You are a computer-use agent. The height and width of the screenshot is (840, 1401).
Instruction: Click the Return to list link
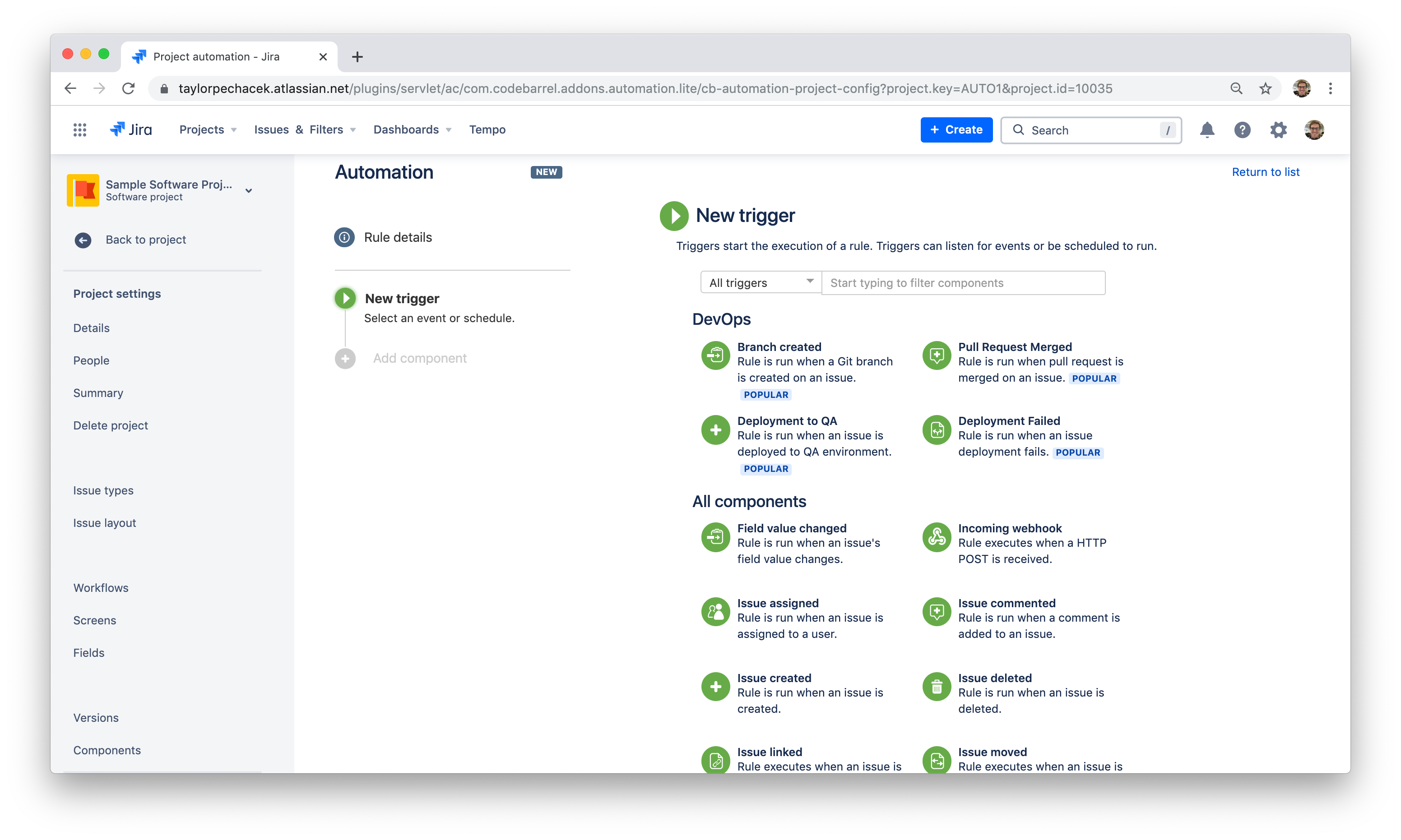pos(1265,172)
